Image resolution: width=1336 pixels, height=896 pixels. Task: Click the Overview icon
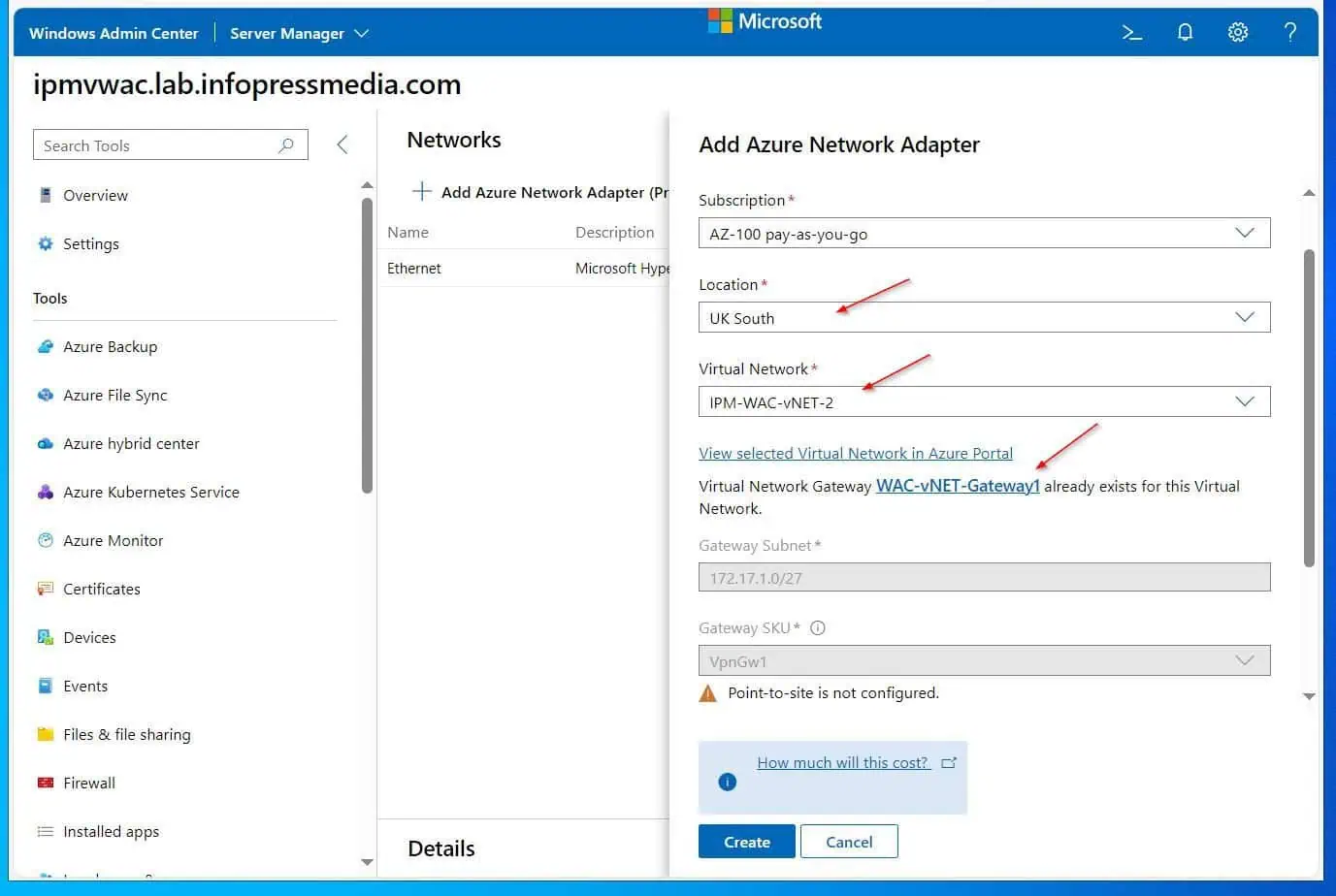click(x=45, y=195)
